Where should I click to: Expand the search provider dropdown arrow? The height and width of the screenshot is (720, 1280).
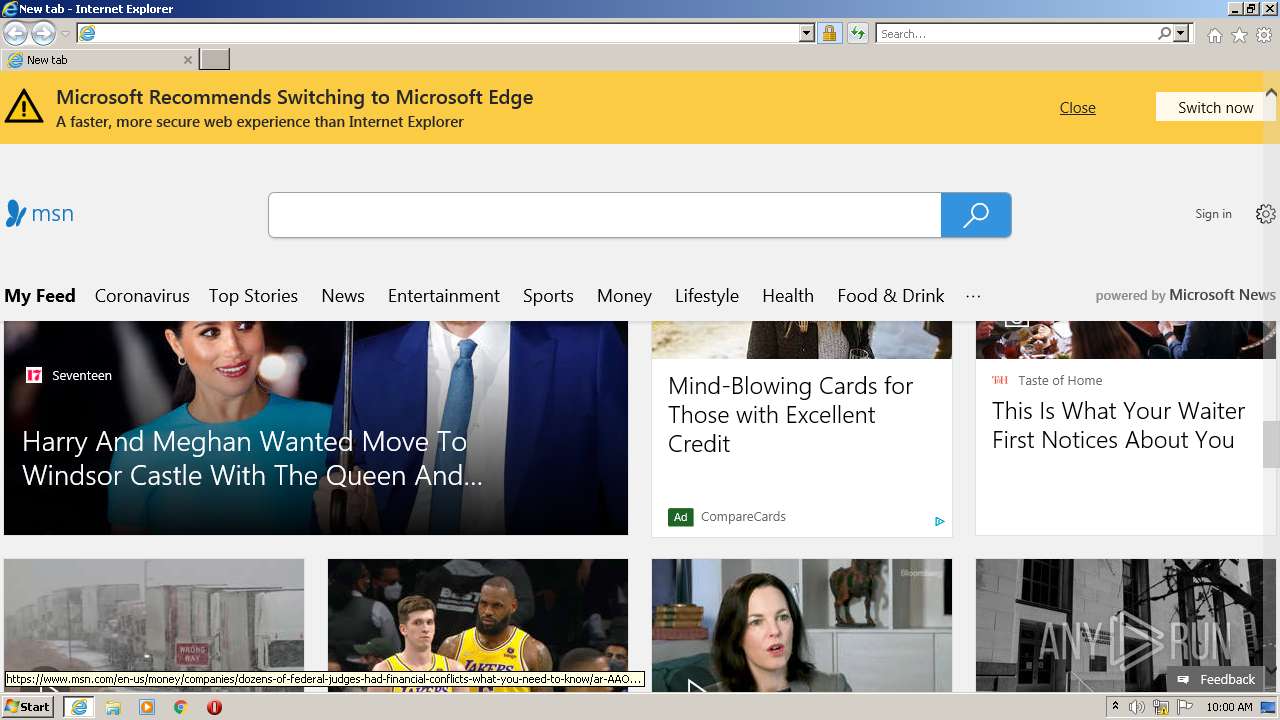pyautogui.click(x=1181, y=33)
